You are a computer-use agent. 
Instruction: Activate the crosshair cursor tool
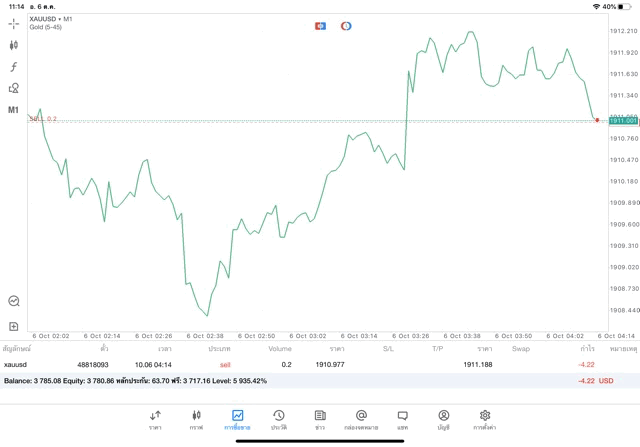14,22
